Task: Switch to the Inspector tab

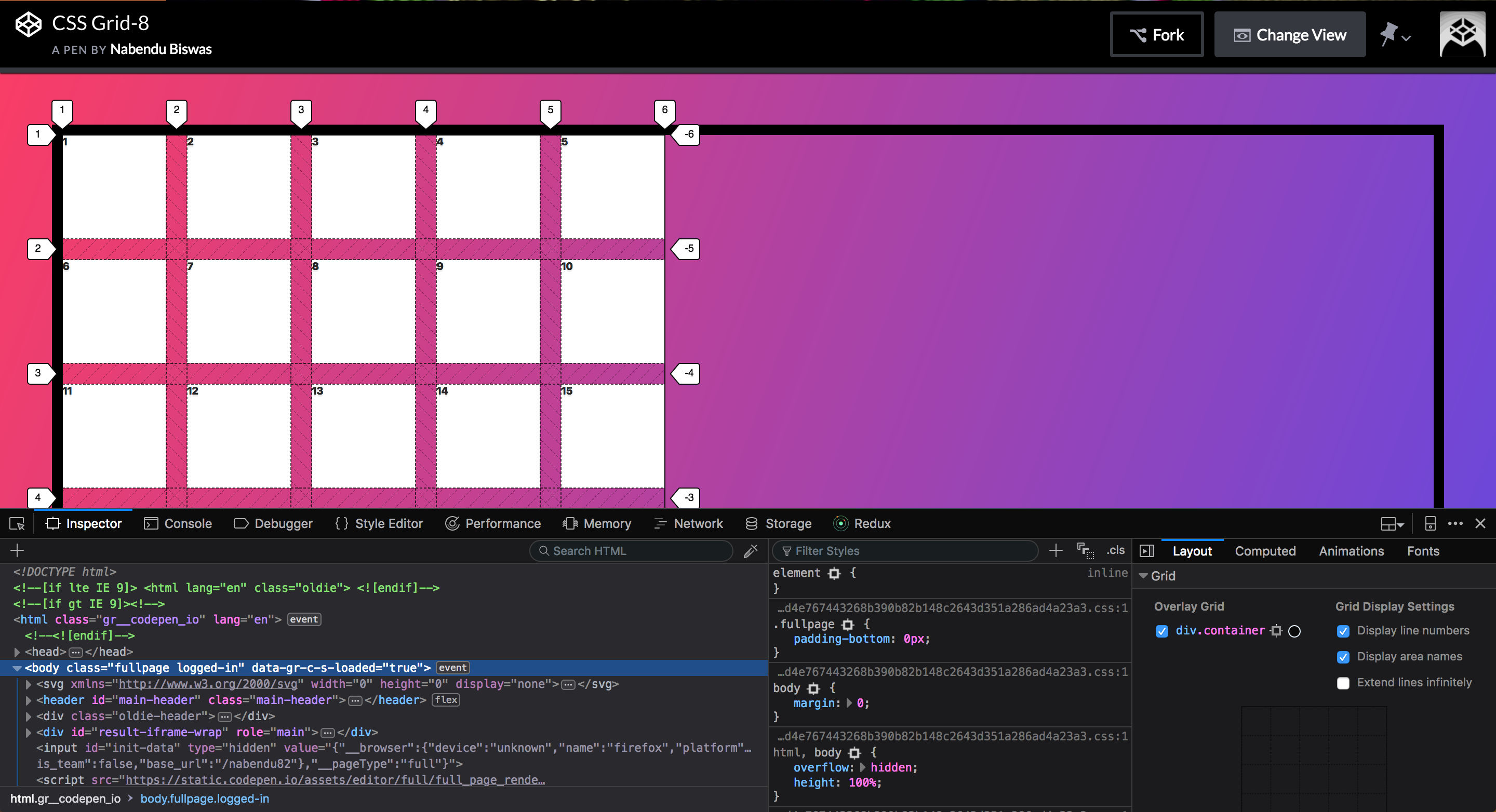Action: (84, 523)
